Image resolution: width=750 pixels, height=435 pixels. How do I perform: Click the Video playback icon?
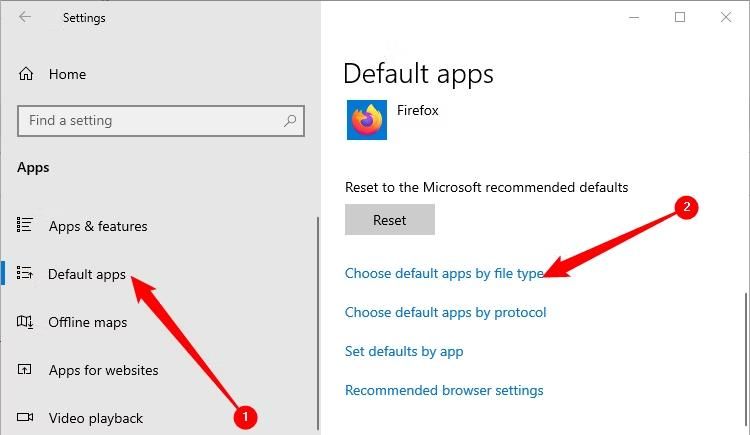26,418
